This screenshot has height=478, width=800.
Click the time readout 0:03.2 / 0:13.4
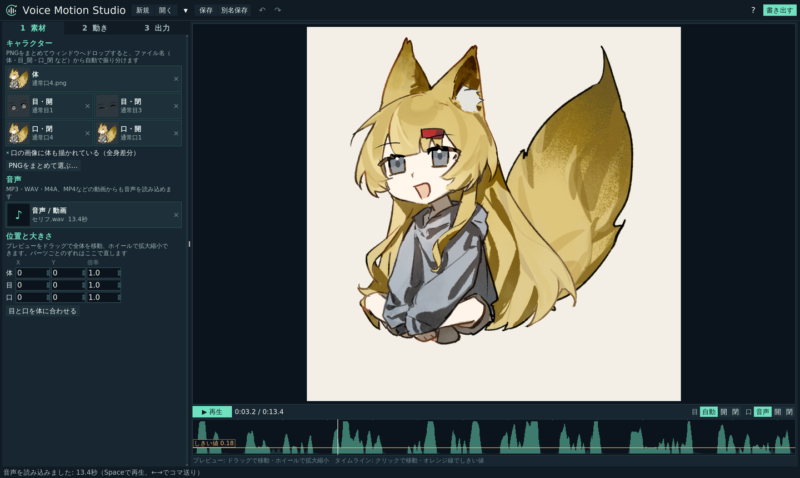[259, 412]
